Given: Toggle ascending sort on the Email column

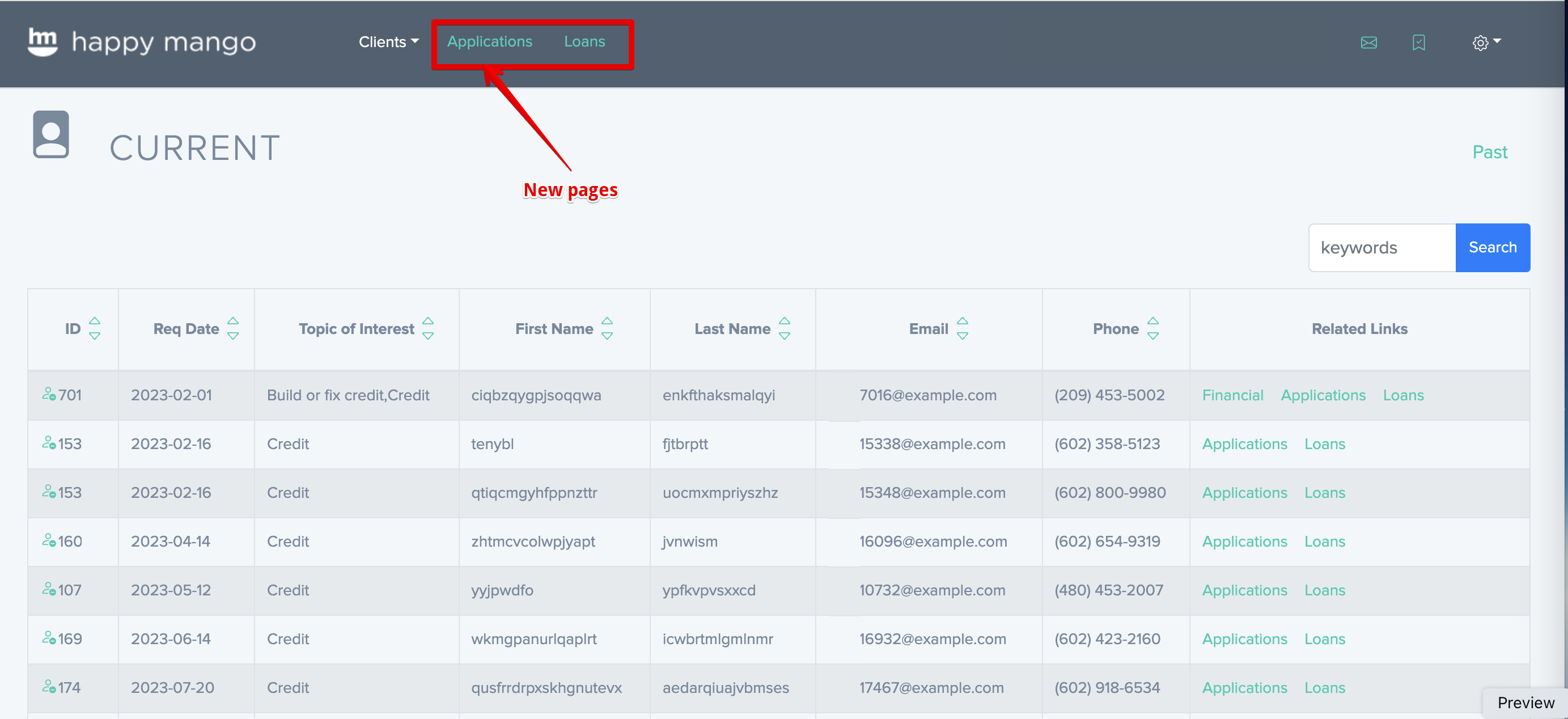Looking at the screenshot, I should coord(963,322).
